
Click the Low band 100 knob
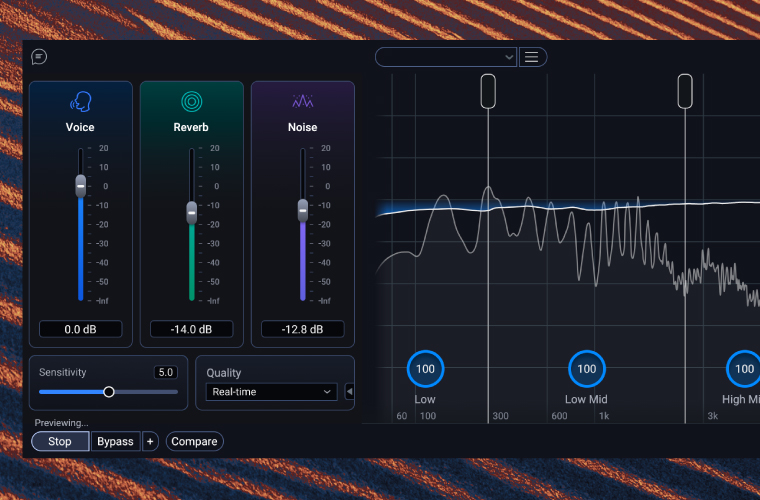[425, 369]
